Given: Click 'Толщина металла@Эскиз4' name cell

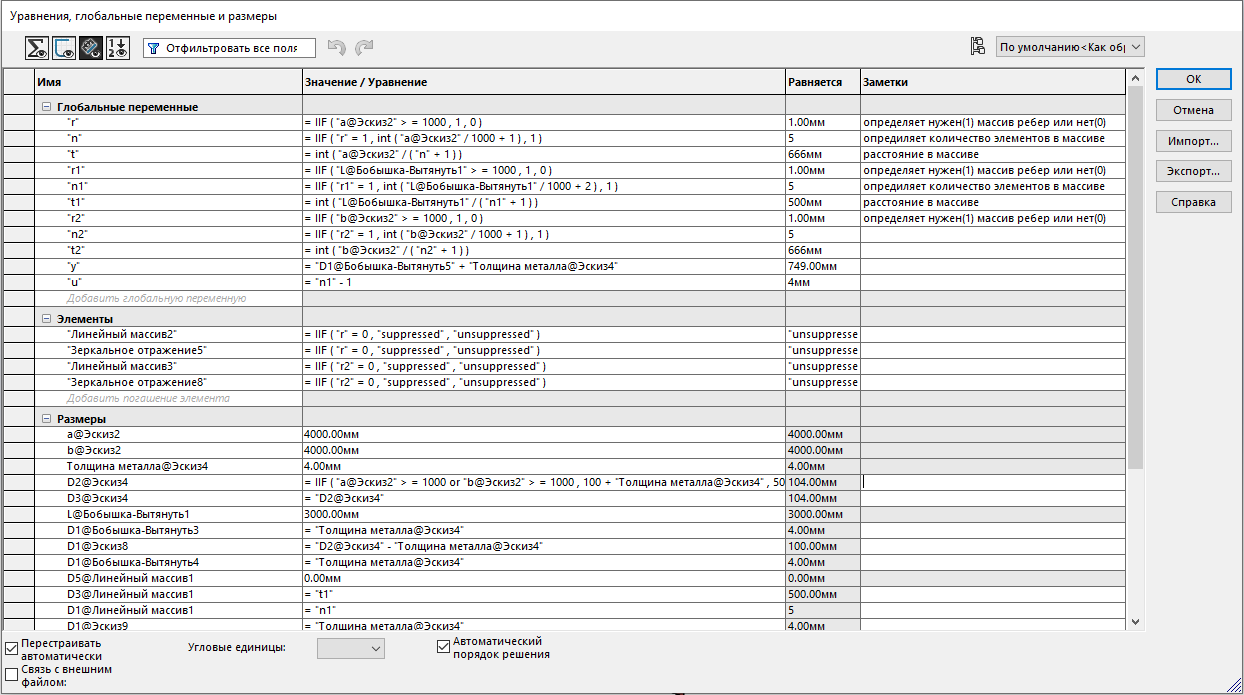Looking at the screenshot, I should 168,466.
